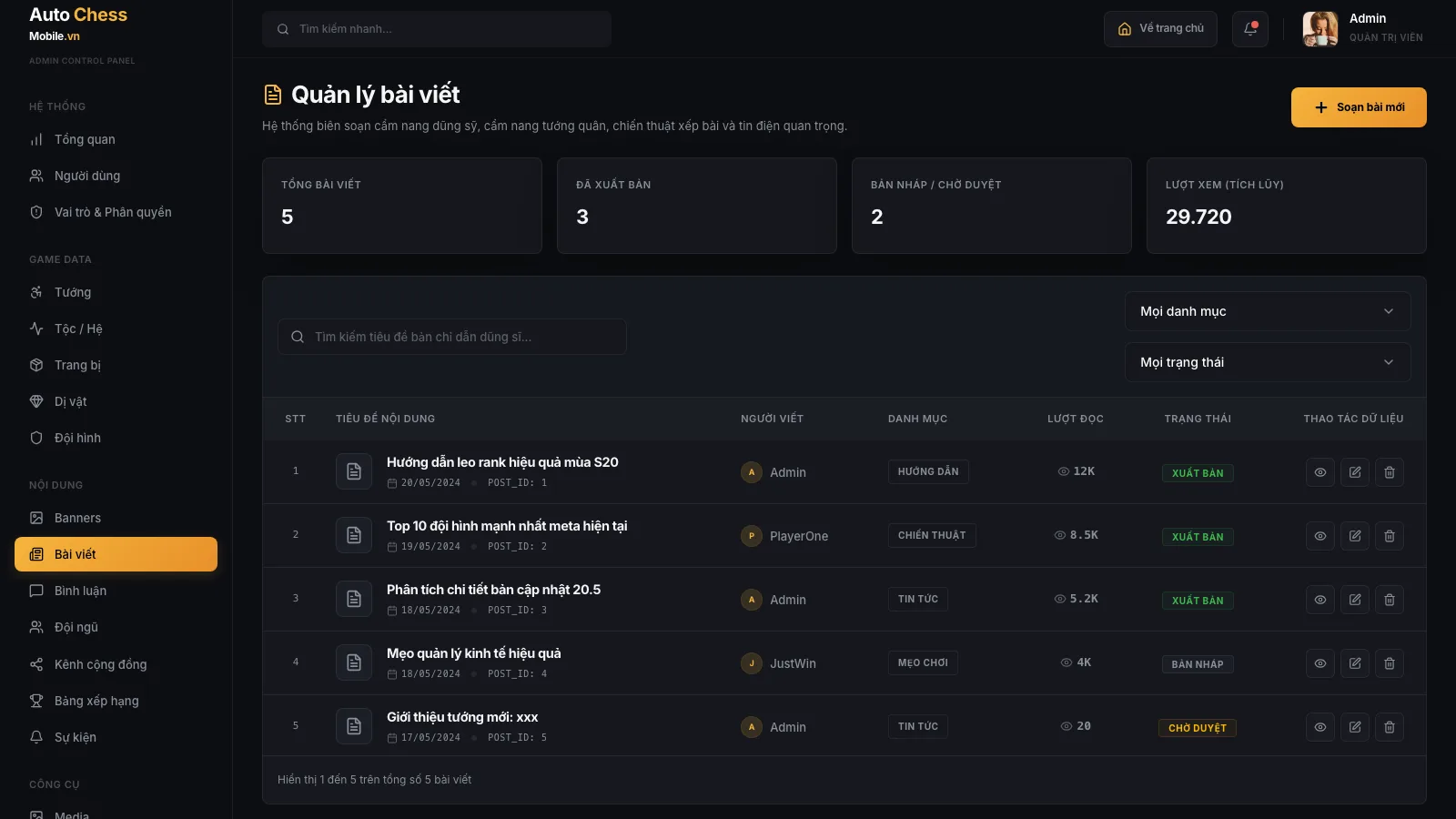
Task: Click the Admin avatar picture
Action: click(x=1320, y=29)
